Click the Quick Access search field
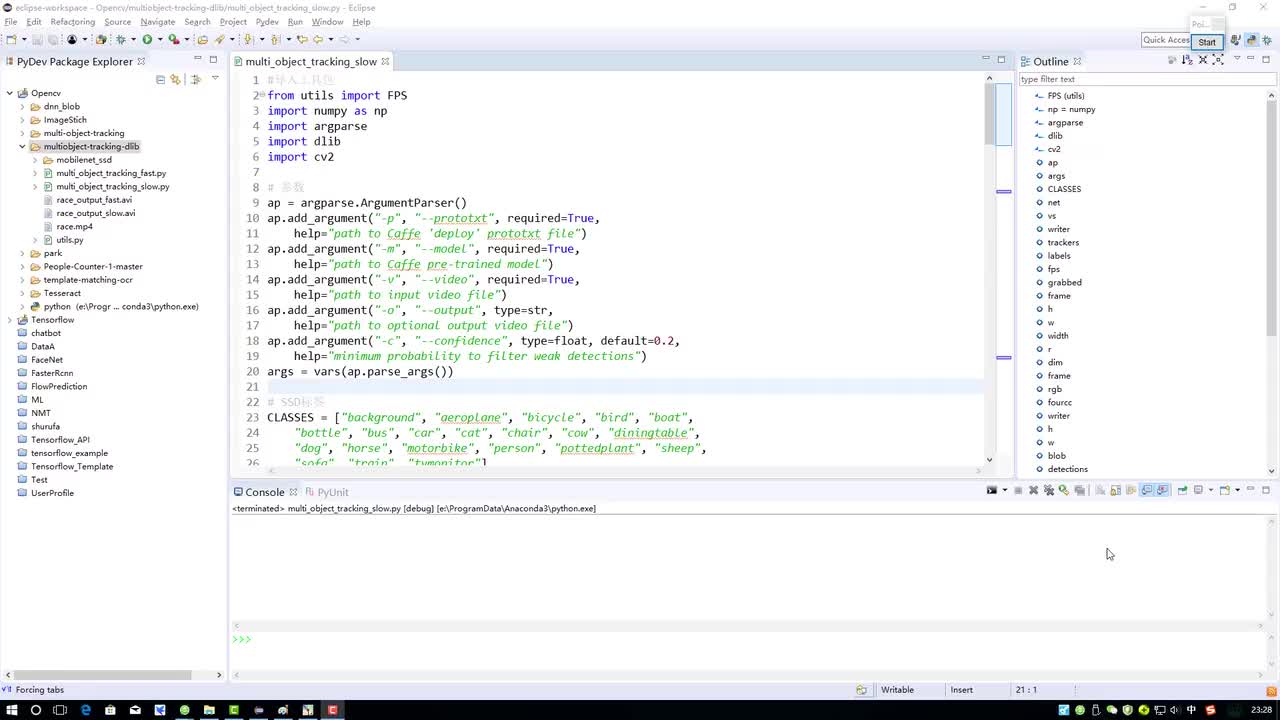Screen dimensions: 1280x720 (1166, 40)
